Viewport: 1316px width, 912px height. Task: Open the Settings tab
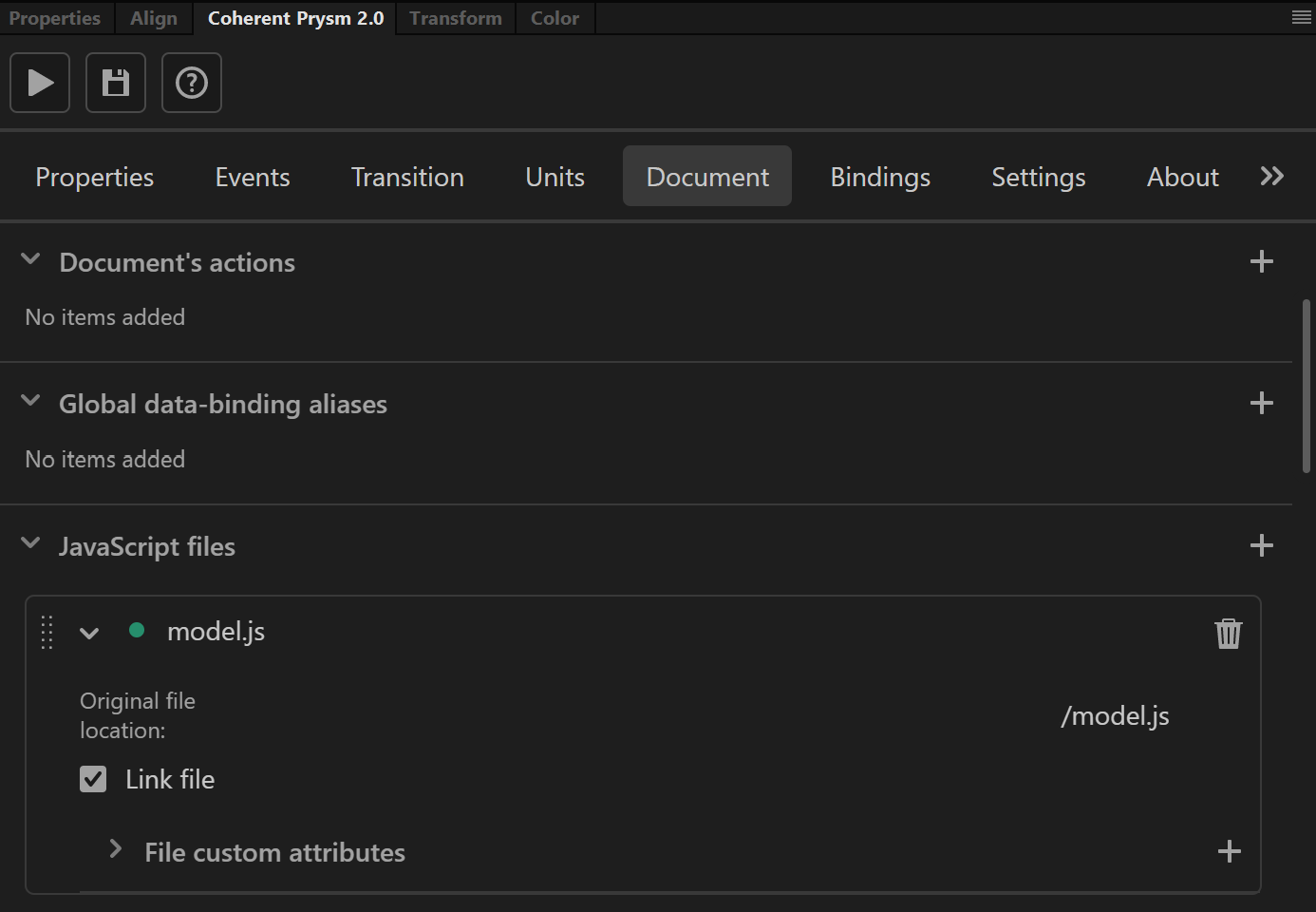1039,177
